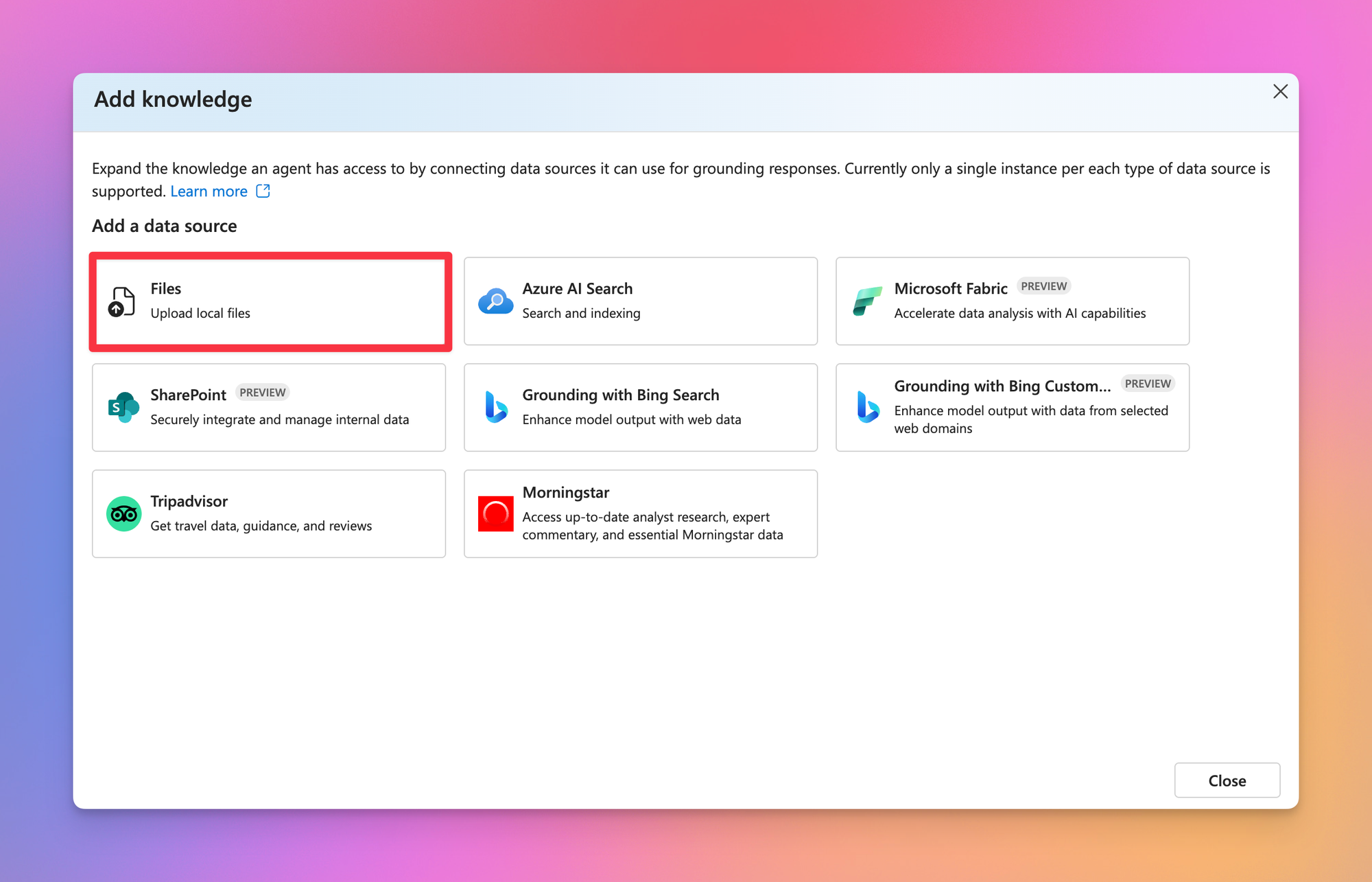Click the Files upload document icon

[x=121, y=302]
